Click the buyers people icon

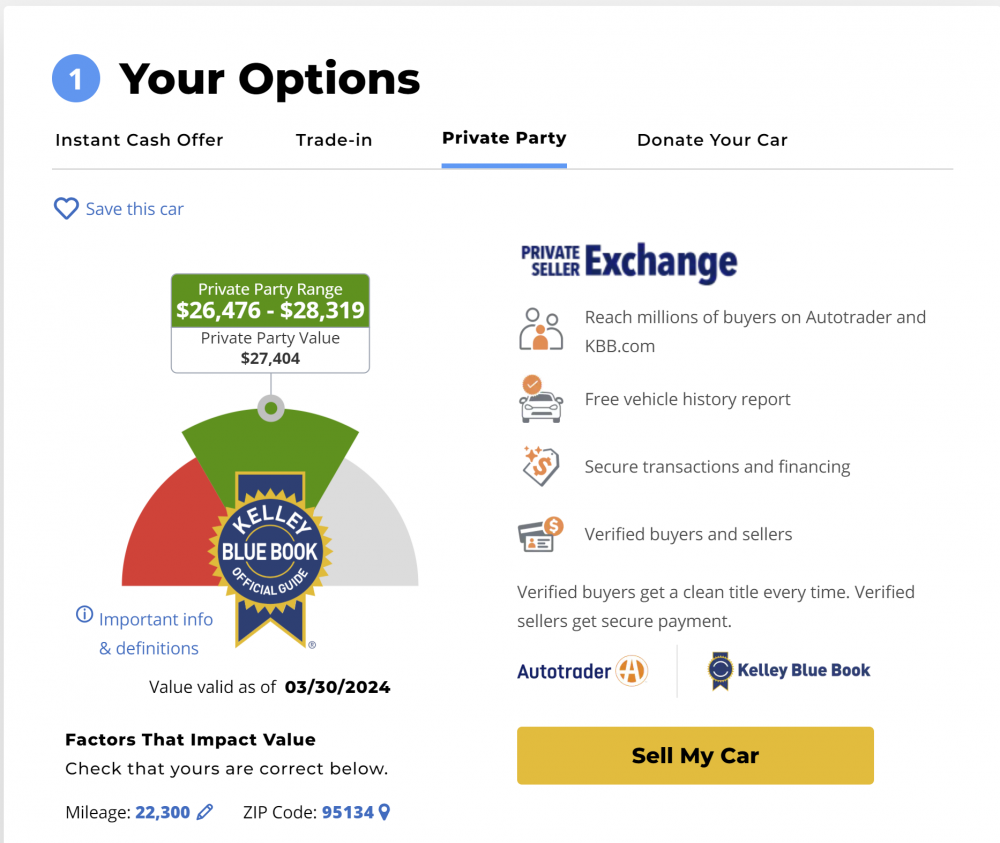point(541,329)
